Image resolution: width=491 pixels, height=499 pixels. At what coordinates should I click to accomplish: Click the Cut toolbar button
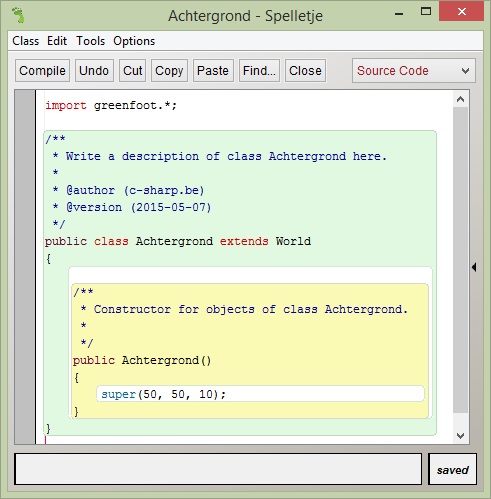(133, 71)
